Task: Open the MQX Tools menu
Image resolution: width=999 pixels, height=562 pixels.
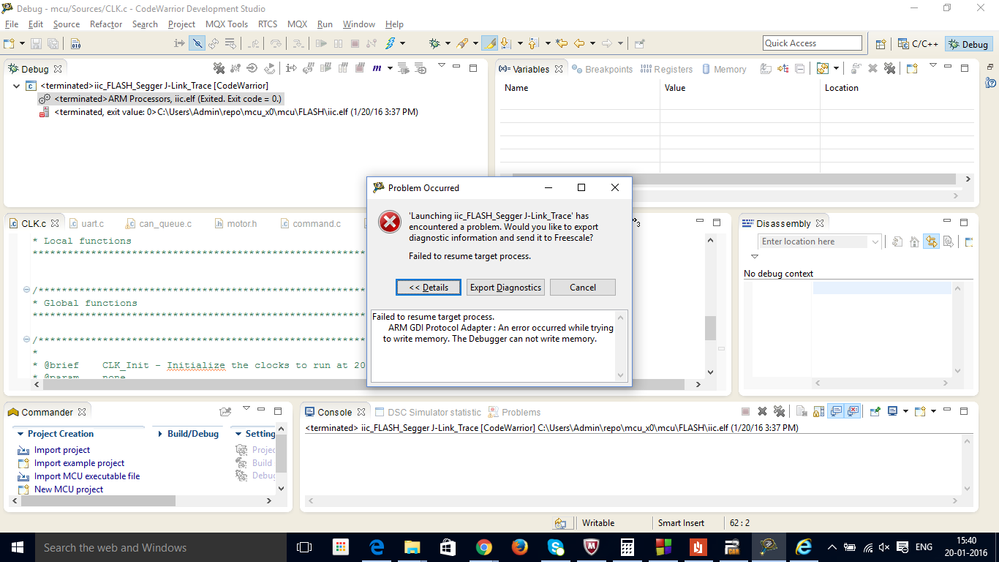Action: tap(226, 24)
